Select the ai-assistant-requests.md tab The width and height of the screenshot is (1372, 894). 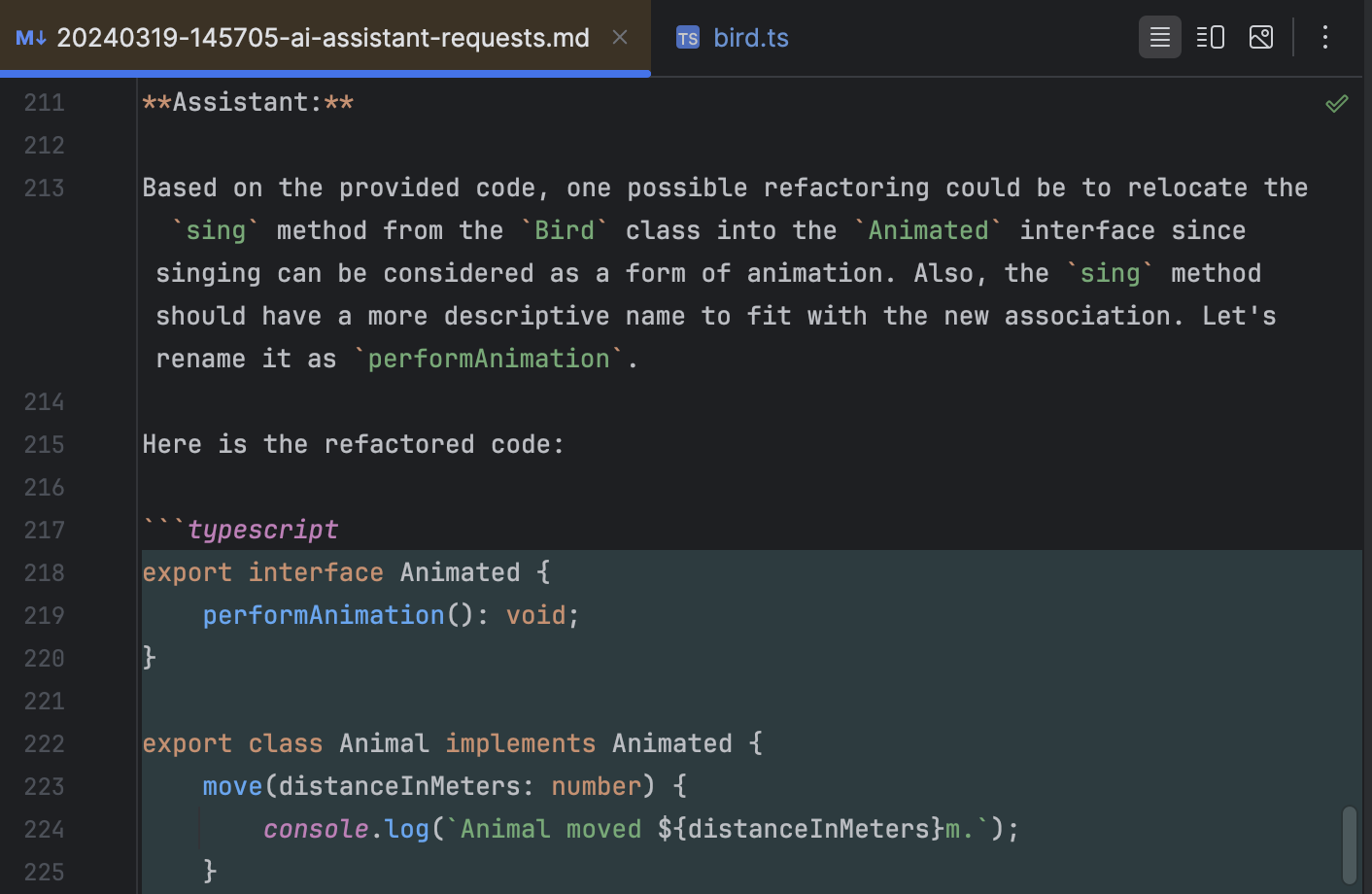321,37
